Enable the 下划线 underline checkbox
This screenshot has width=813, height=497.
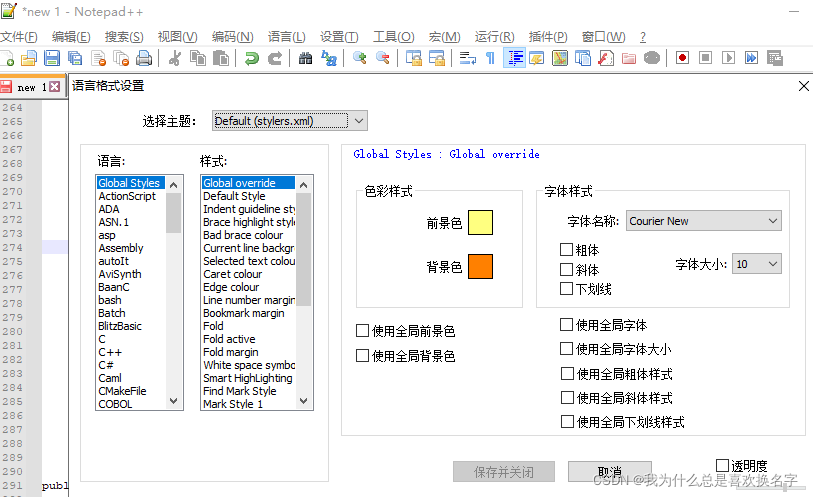(566, 289)
